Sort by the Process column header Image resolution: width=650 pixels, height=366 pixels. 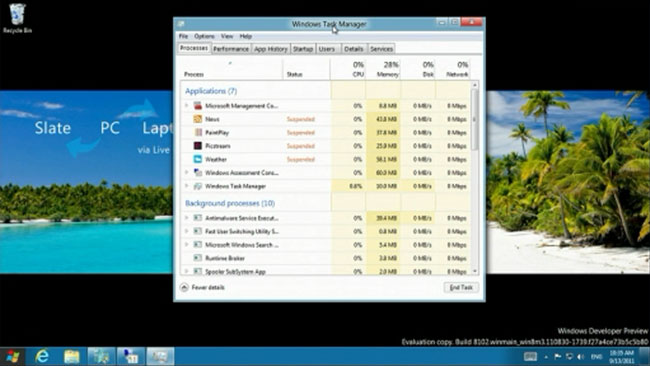point(230,69)
